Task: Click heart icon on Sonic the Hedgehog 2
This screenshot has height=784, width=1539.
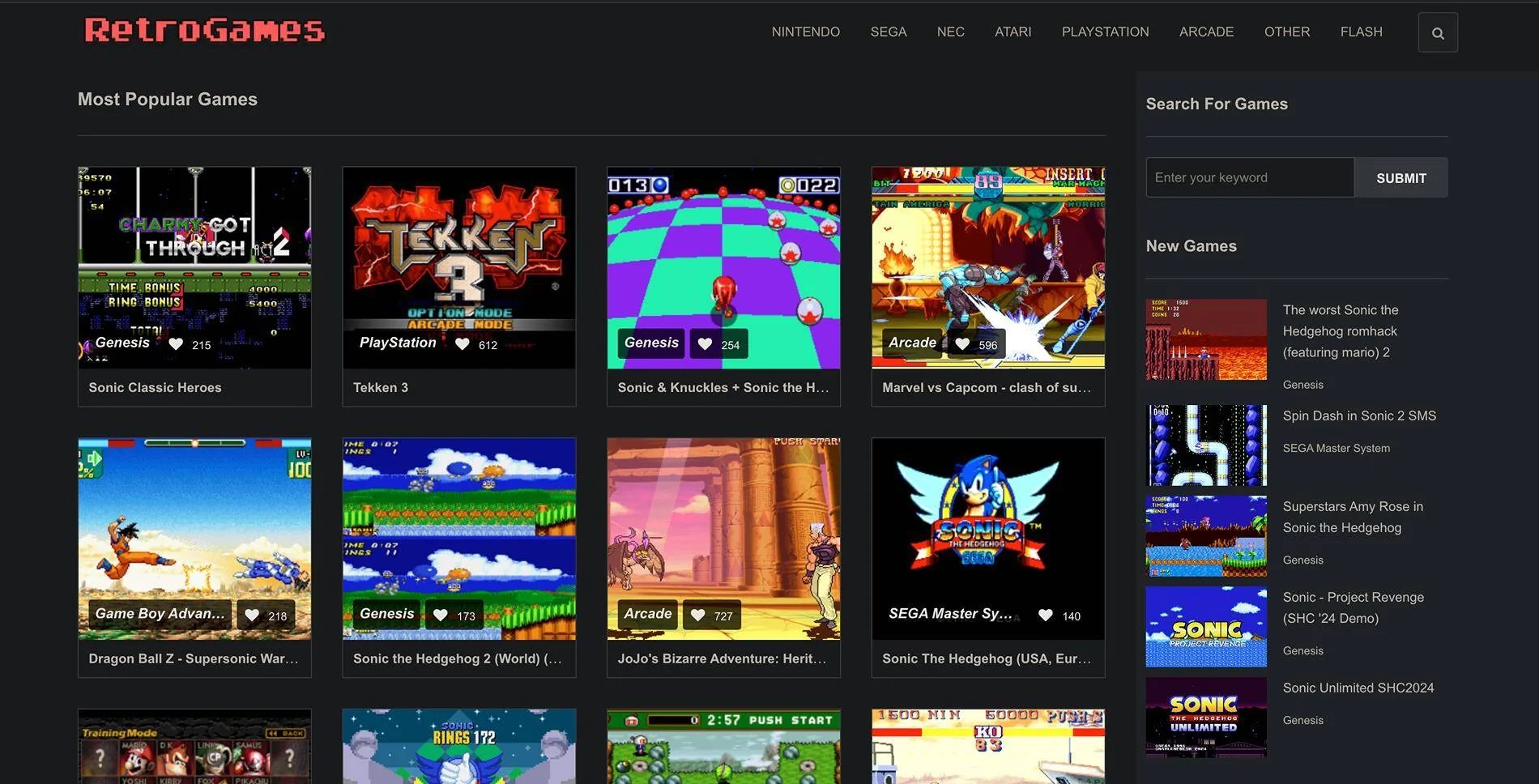Action: [x=441, y=616]
